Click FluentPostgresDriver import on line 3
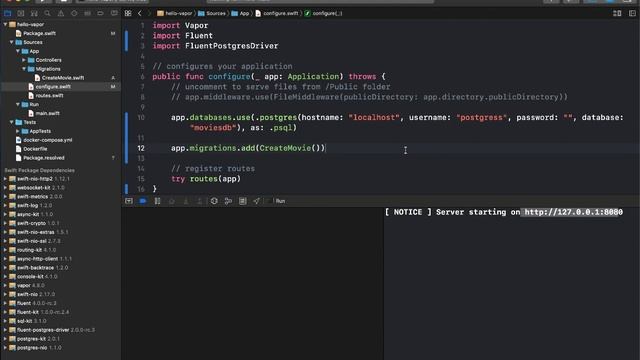Viewport: 640px width, 360px height. click(x=231, y=46)
